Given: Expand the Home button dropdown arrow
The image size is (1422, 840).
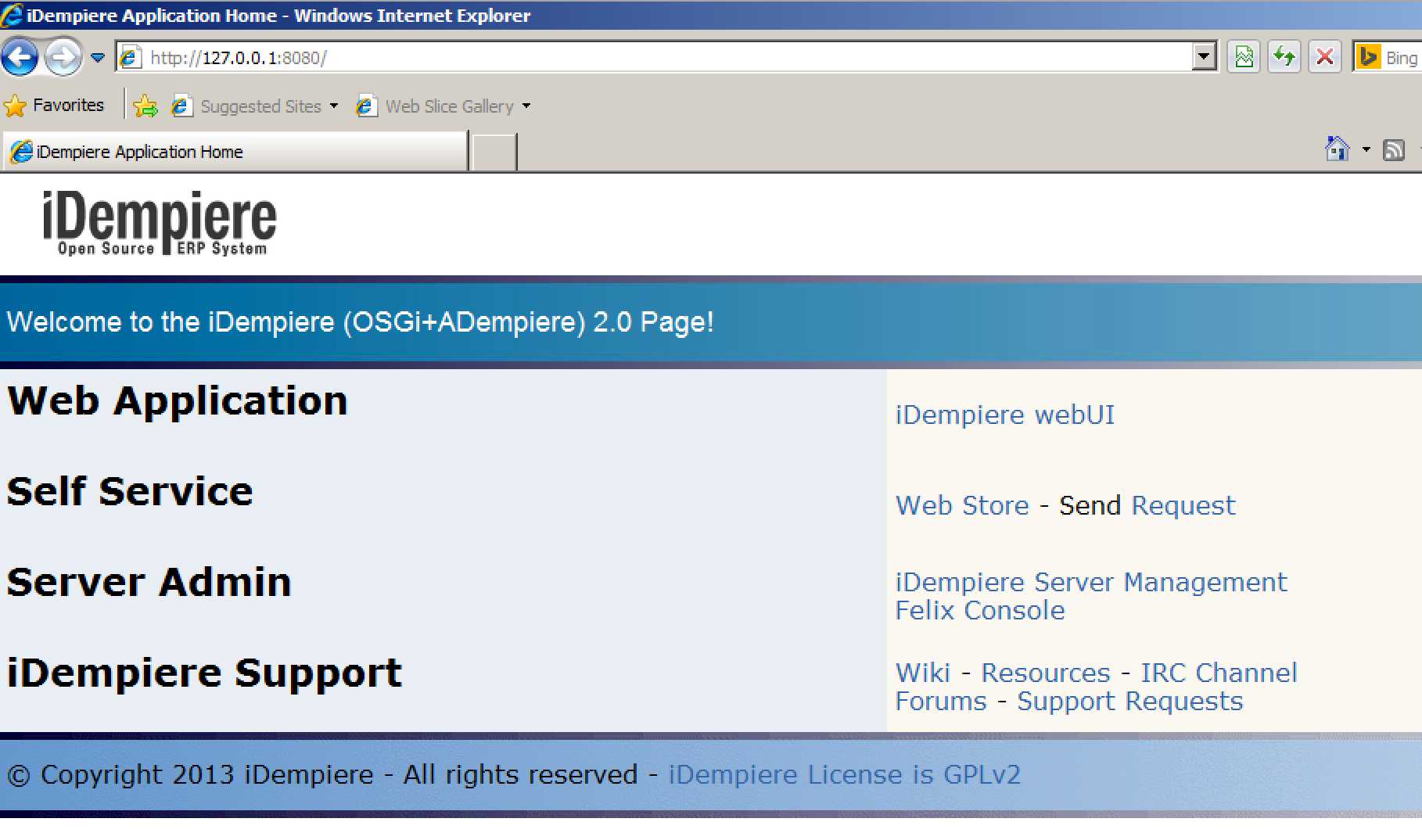Looking at the screenshot, I should tap(1366, 149).
